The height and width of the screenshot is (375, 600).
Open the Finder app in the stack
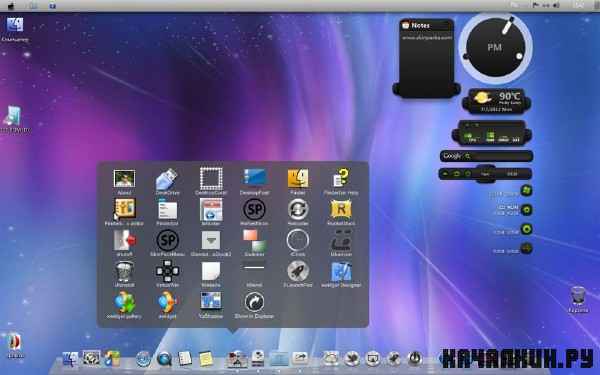[x=298, y=179]
